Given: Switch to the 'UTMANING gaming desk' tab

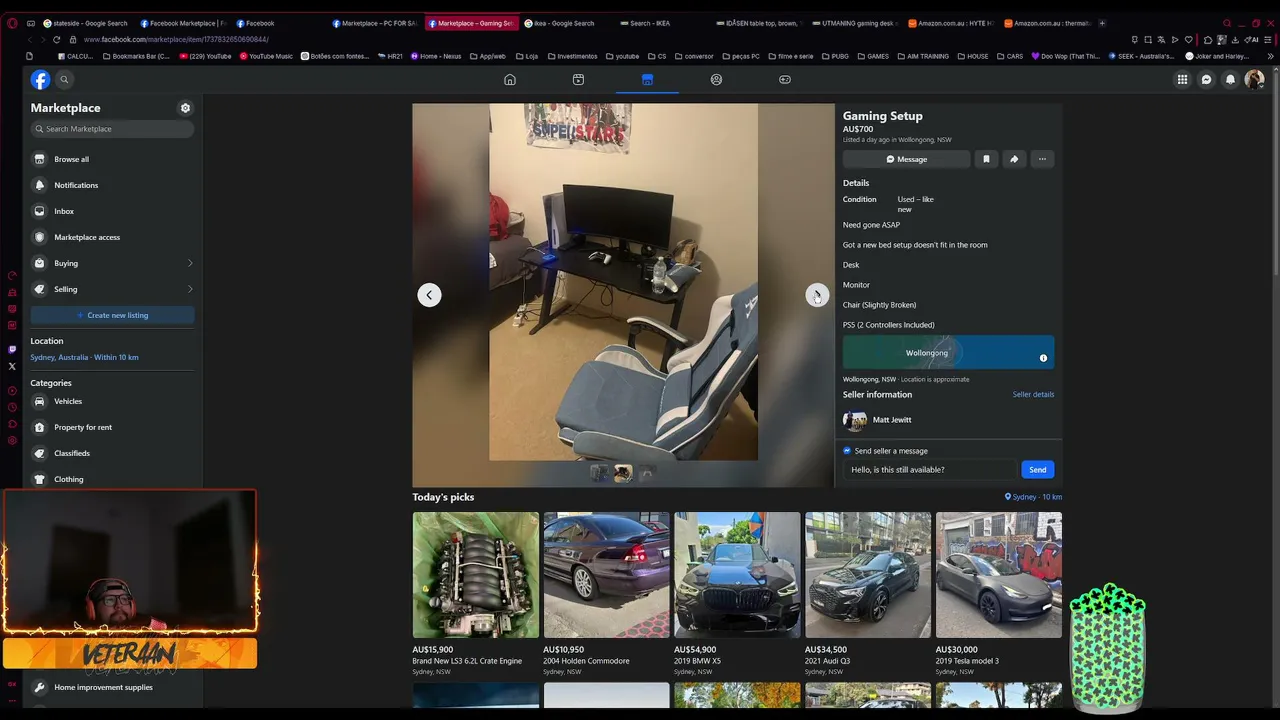Looking at the screenshot, I should 854,23.
